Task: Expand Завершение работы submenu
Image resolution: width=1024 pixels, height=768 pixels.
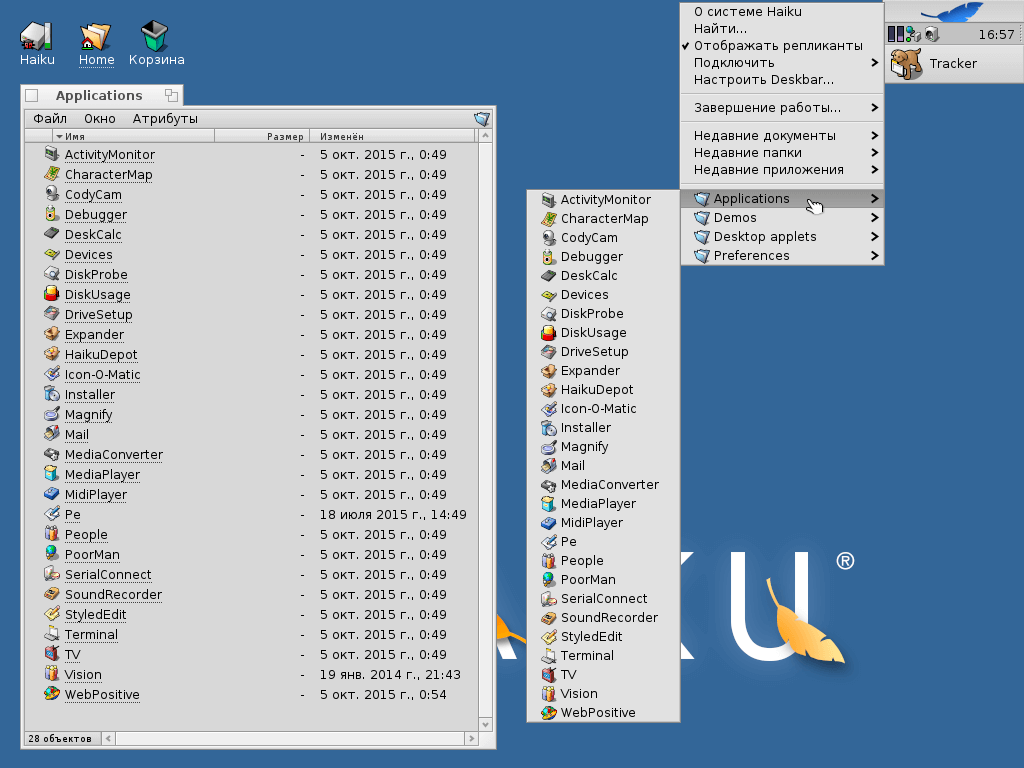Action: [x=782, y=108]
